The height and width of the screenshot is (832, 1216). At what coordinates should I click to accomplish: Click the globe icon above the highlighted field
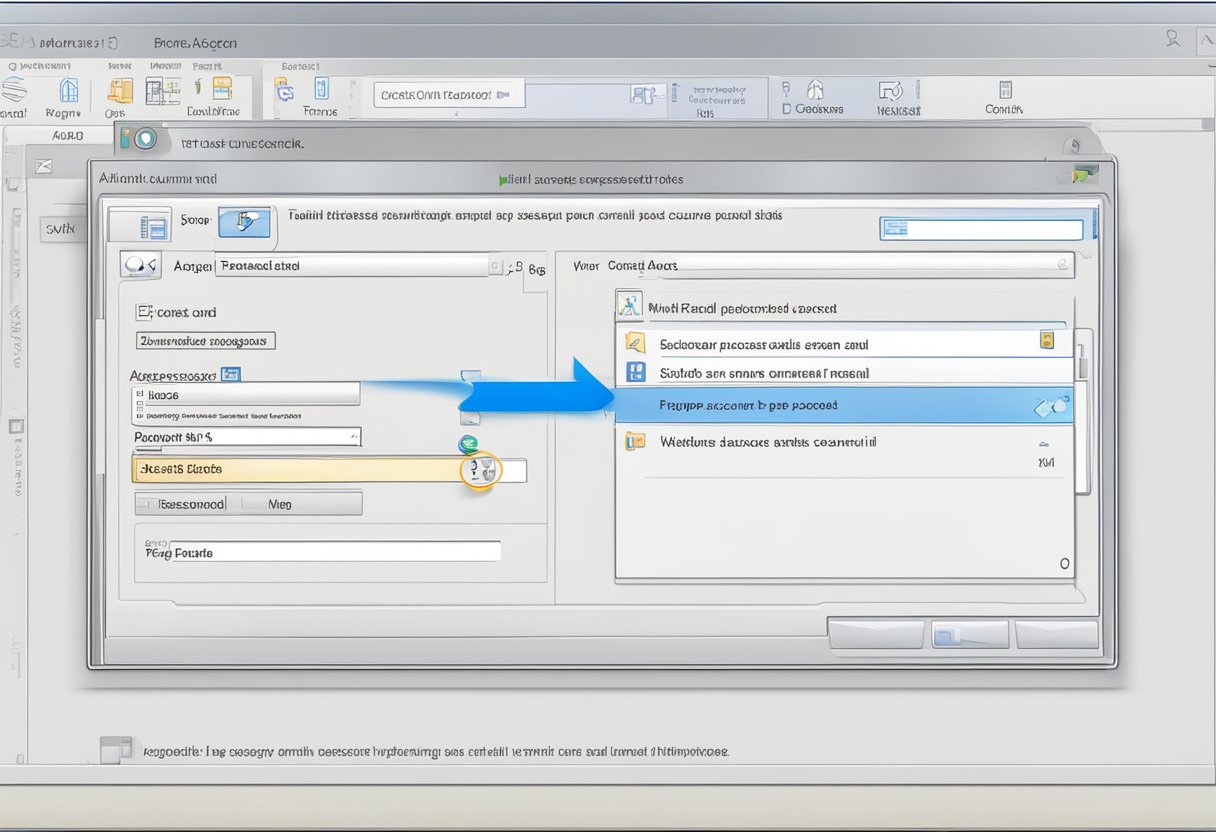pyautogui.click(x=469, y=445)
